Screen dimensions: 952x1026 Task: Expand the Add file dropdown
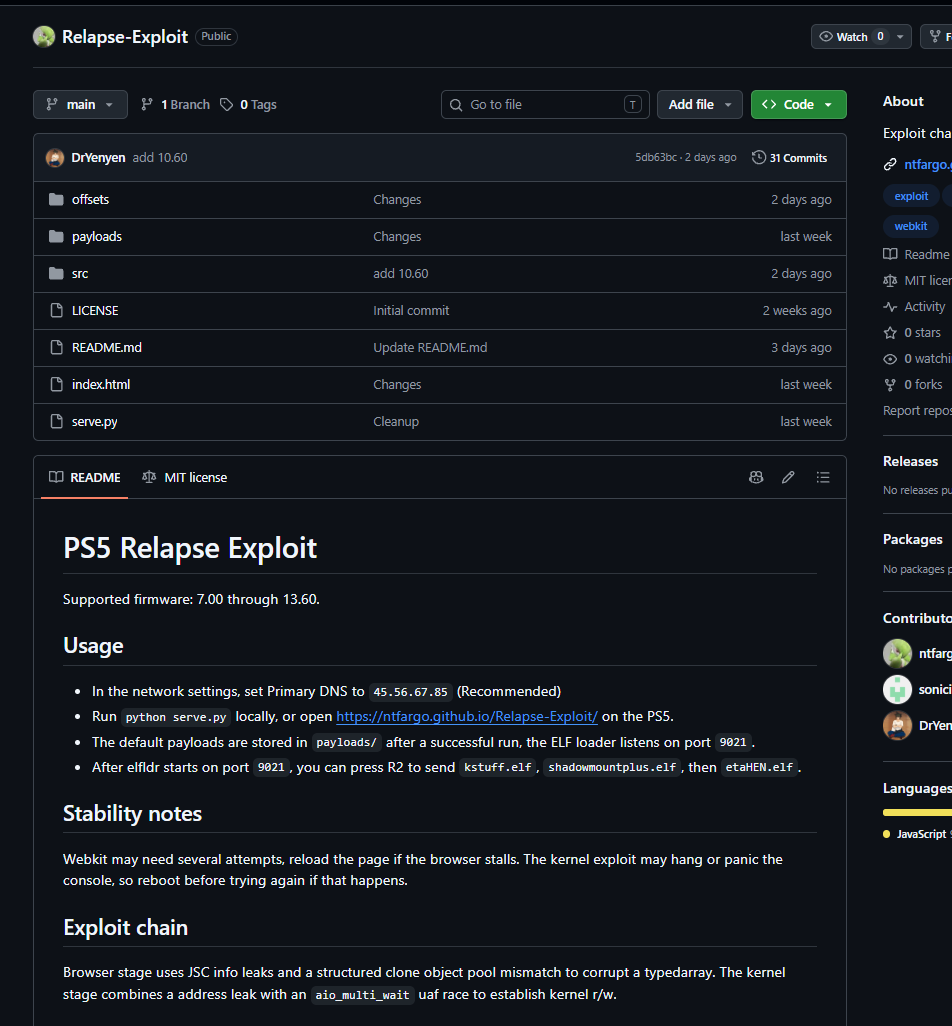pyautogui.click(x=699, y=105)
